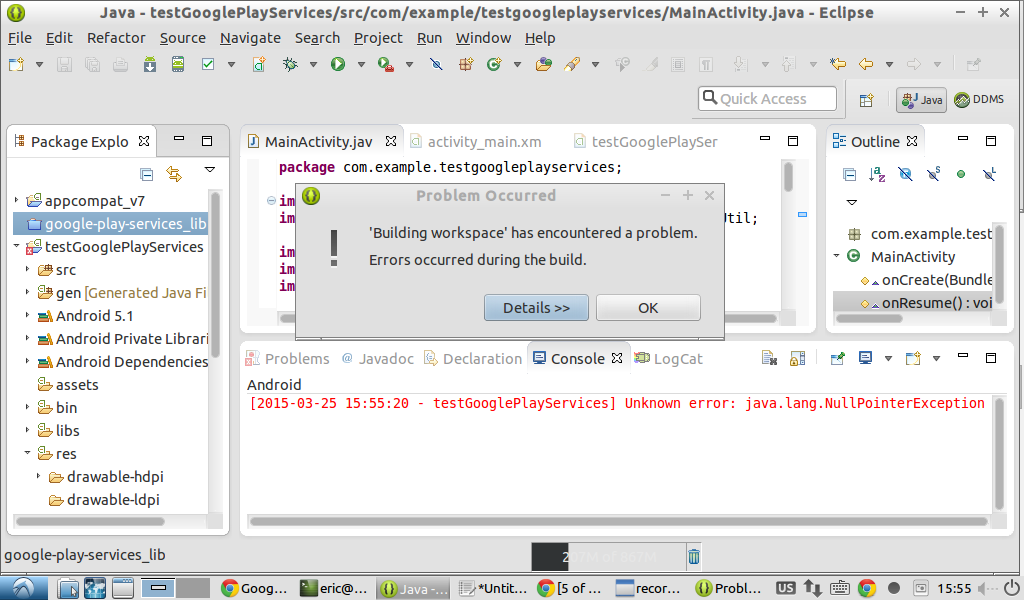Create new Android XML file

259,64
